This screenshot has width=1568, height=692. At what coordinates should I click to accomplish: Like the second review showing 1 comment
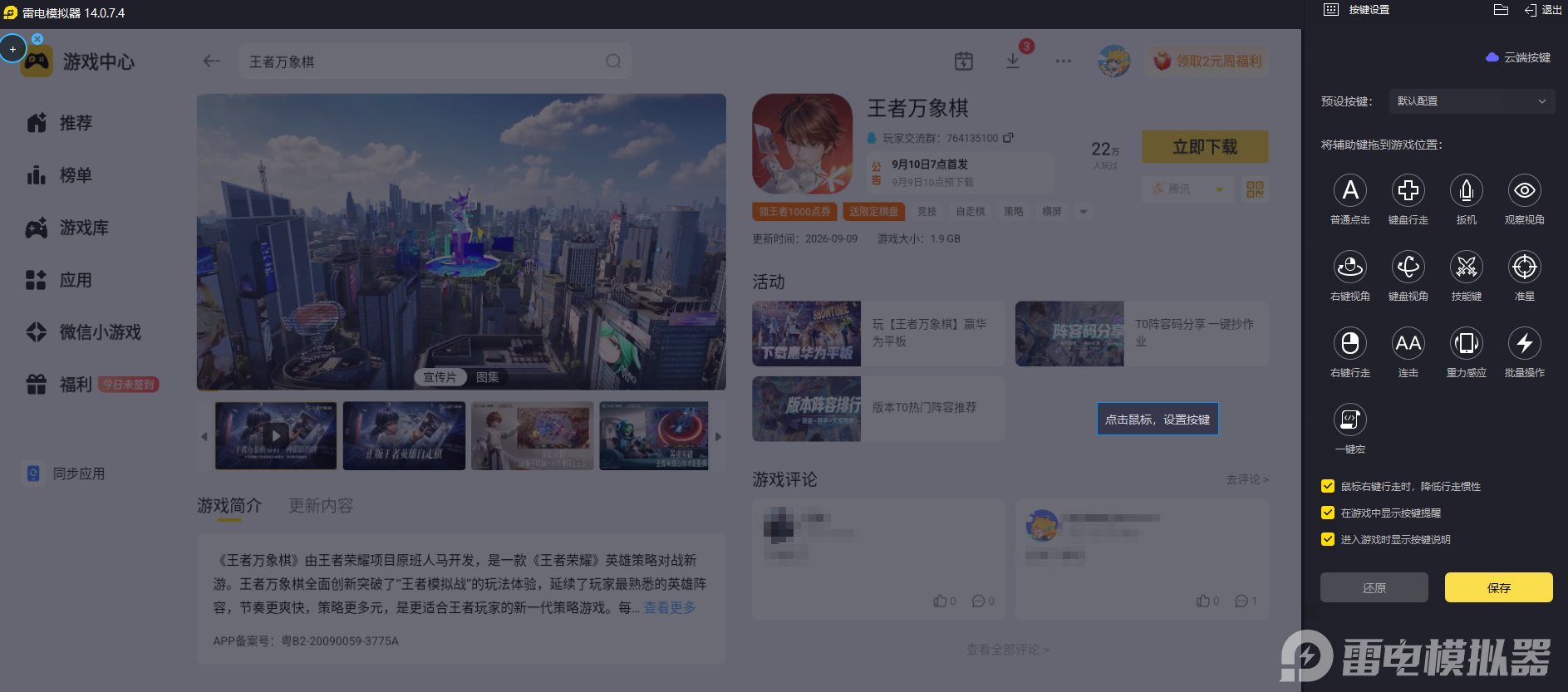pos(1203,601)
